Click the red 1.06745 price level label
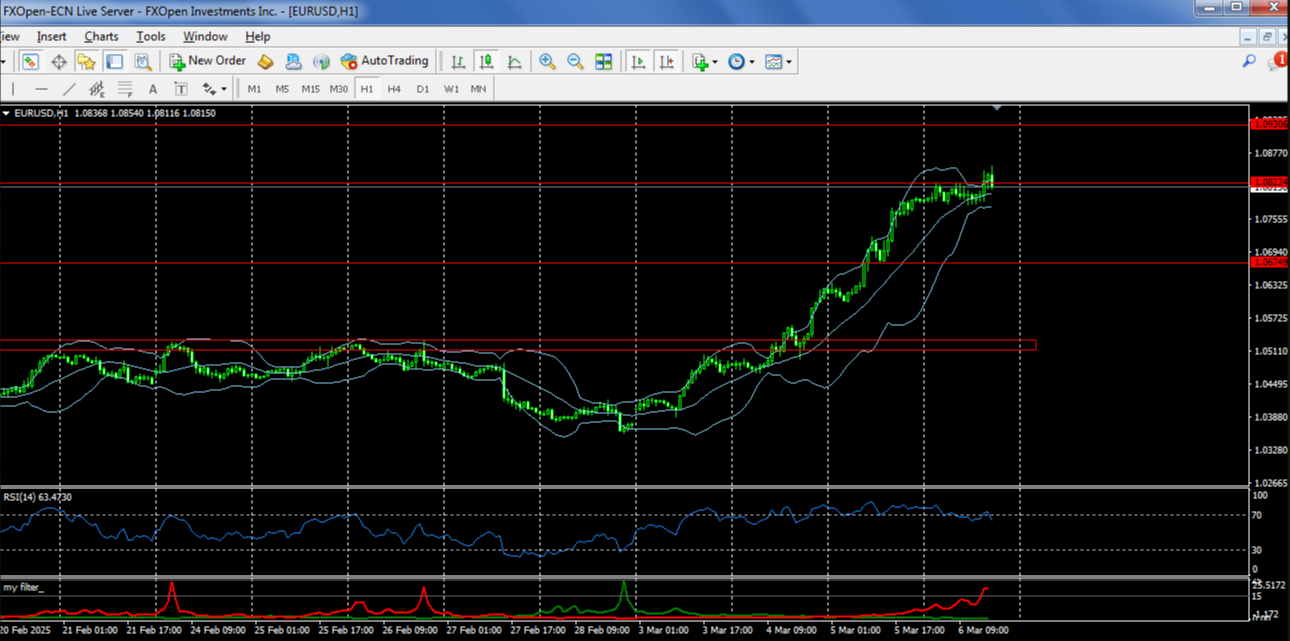Screen dimensions: 1290x641 1269,262
